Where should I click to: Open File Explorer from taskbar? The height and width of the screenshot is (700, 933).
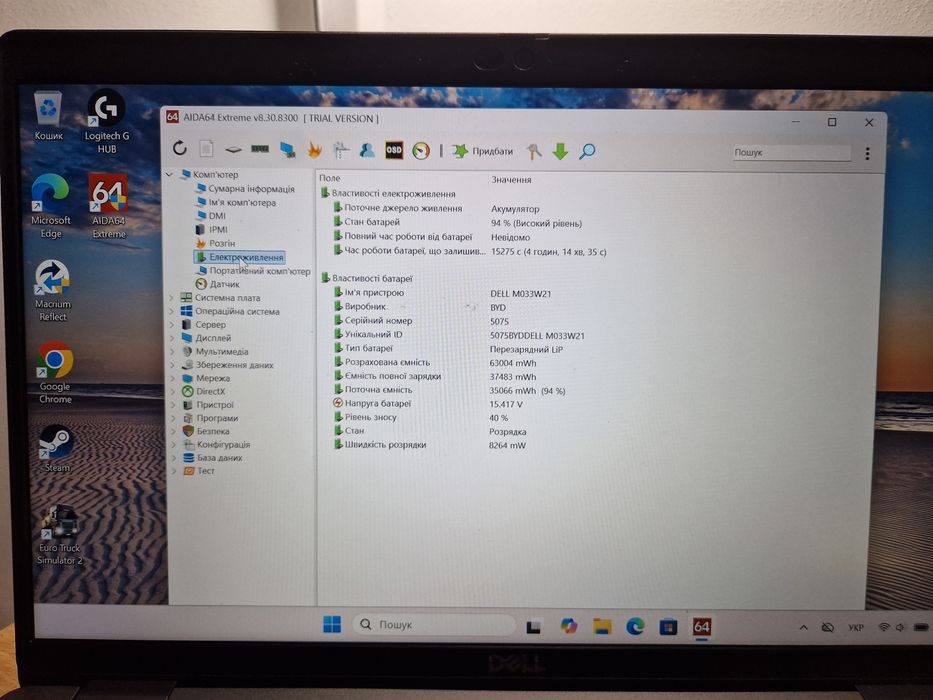tap(602, 626)
